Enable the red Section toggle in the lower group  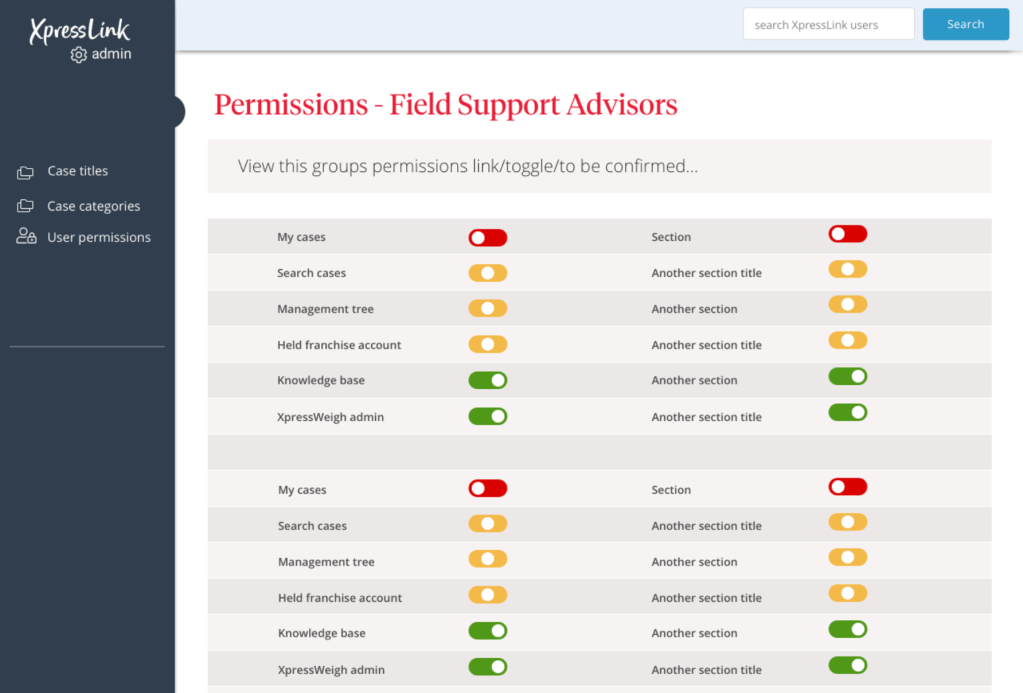click(x=847, y=487)
